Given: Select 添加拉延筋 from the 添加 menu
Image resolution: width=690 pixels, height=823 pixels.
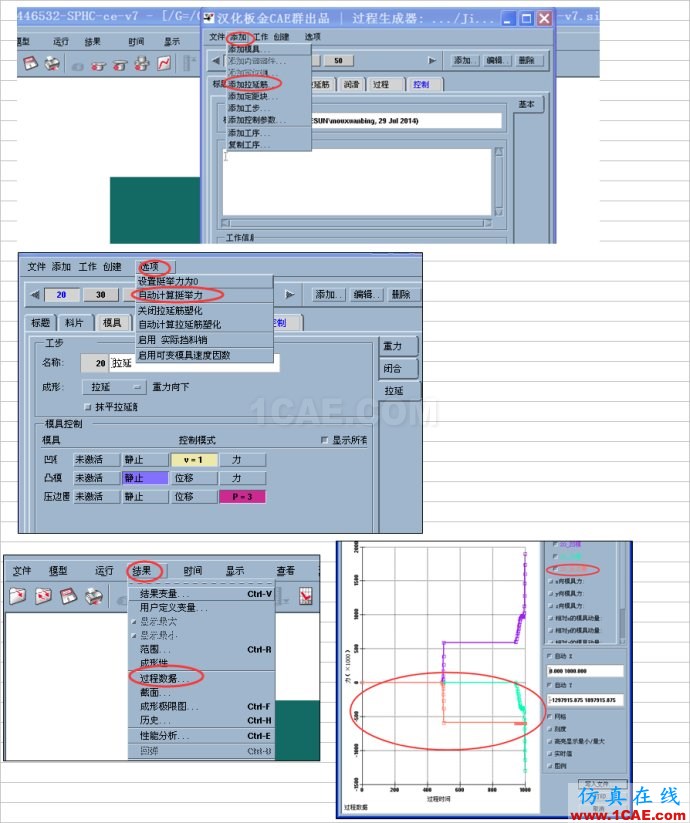Looking at the screenshot, I should point(248,84).
